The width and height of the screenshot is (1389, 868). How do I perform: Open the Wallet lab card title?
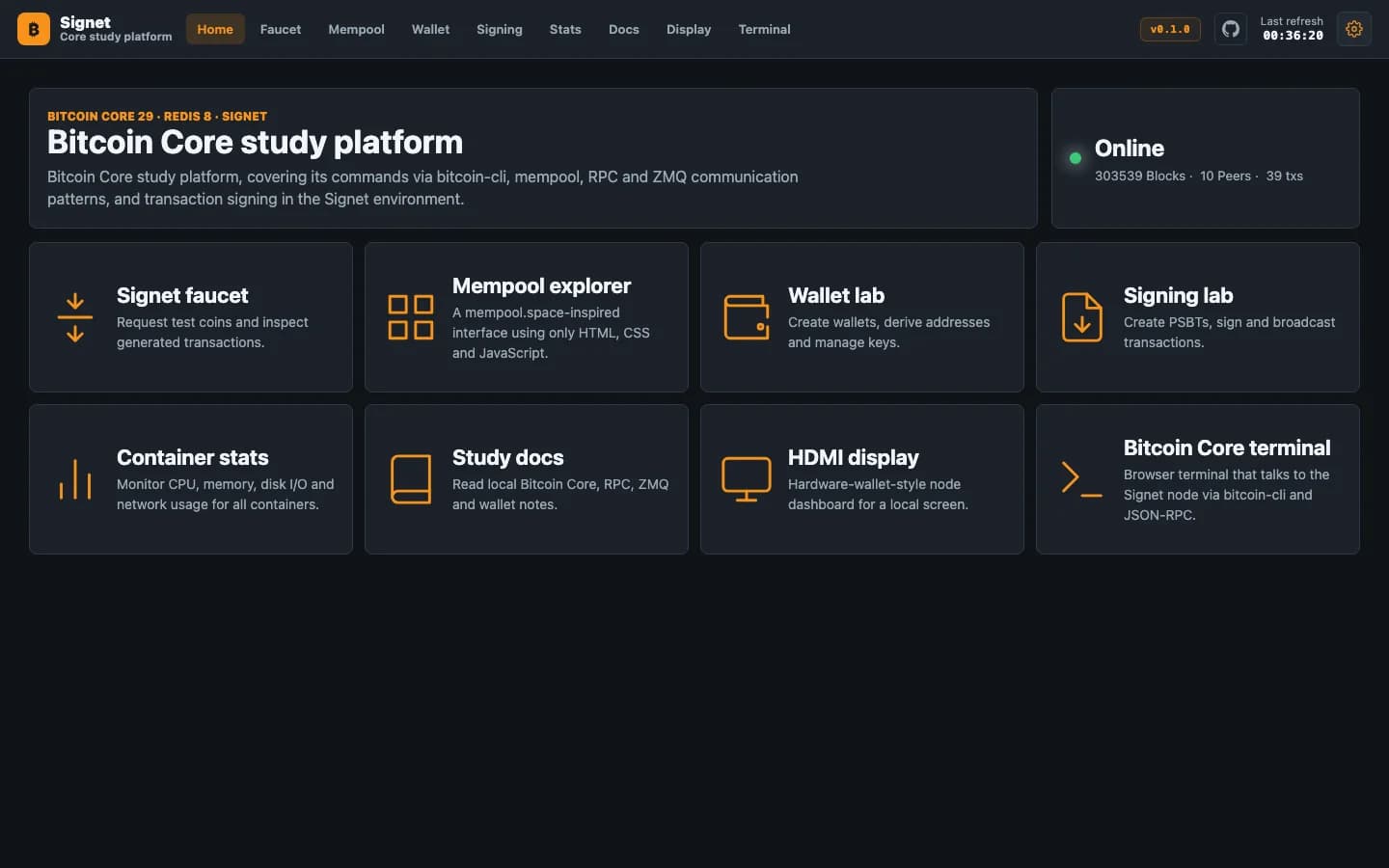pos(836,295)
